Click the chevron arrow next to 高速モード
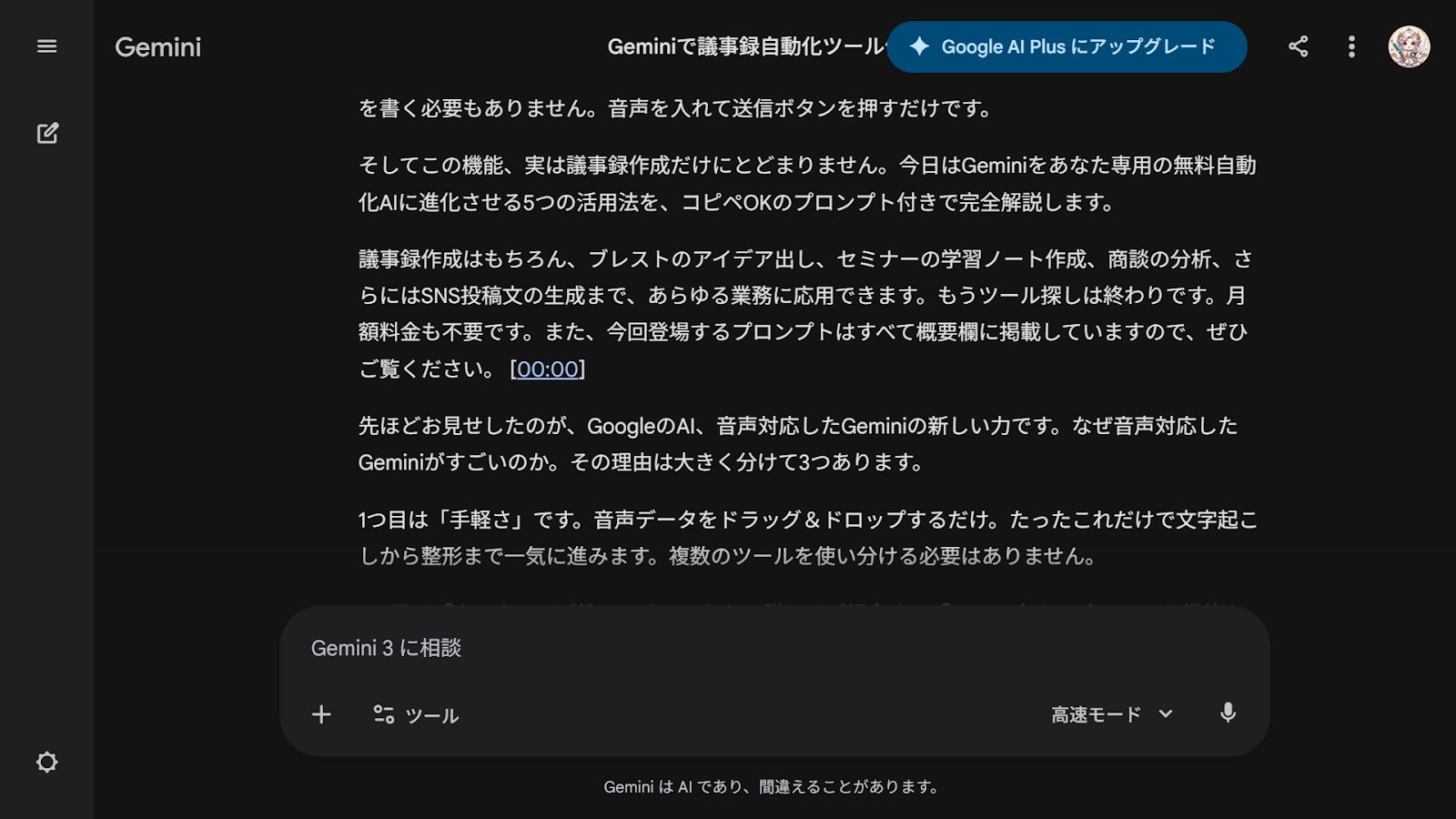1456x819 pixels. tap(1166, 714)
